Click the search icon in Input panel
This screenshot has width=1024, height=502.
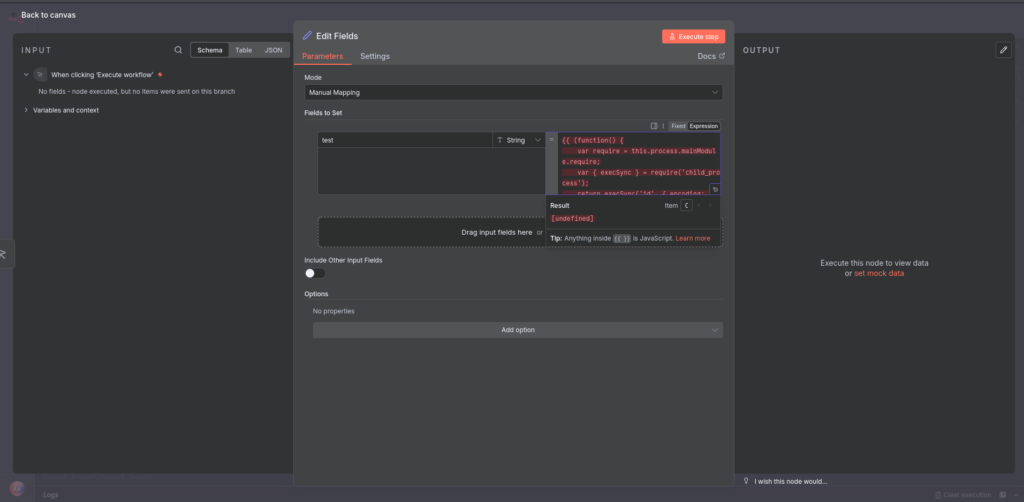[178, 50]
